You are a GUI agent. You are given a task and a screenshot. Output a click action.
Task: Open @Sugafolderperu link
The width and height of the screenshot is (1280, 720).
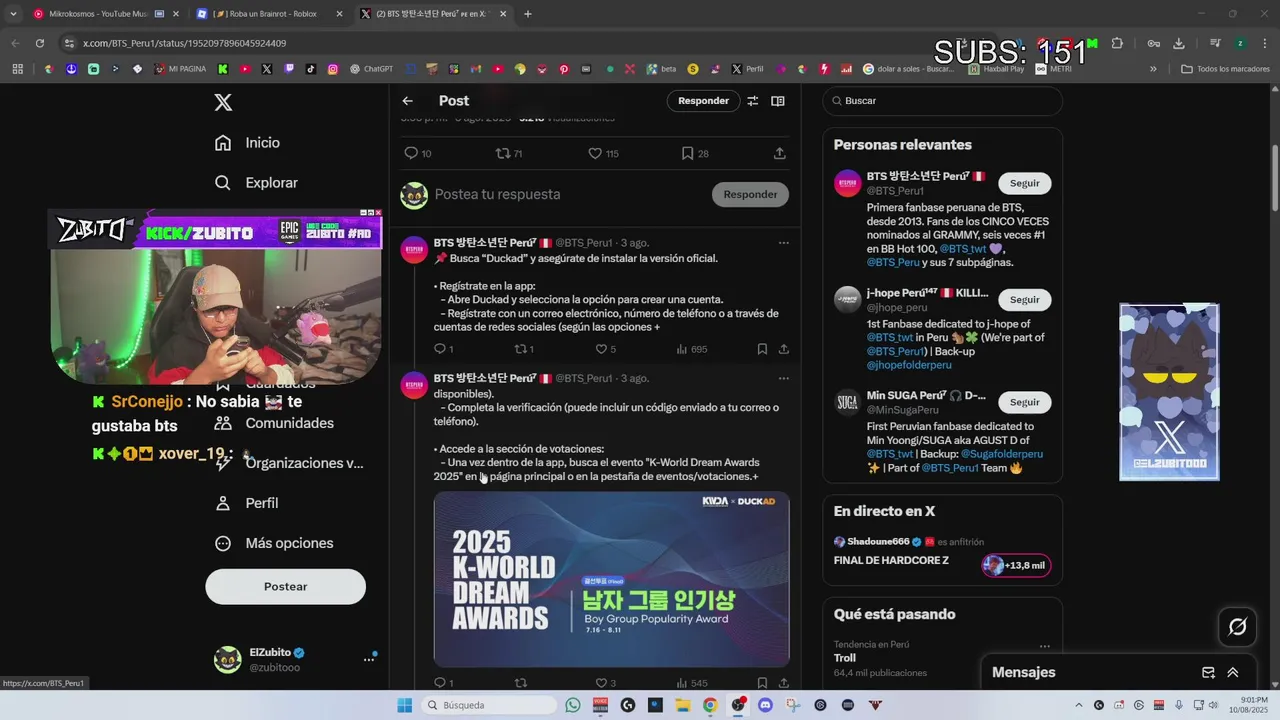[1002, 454]
